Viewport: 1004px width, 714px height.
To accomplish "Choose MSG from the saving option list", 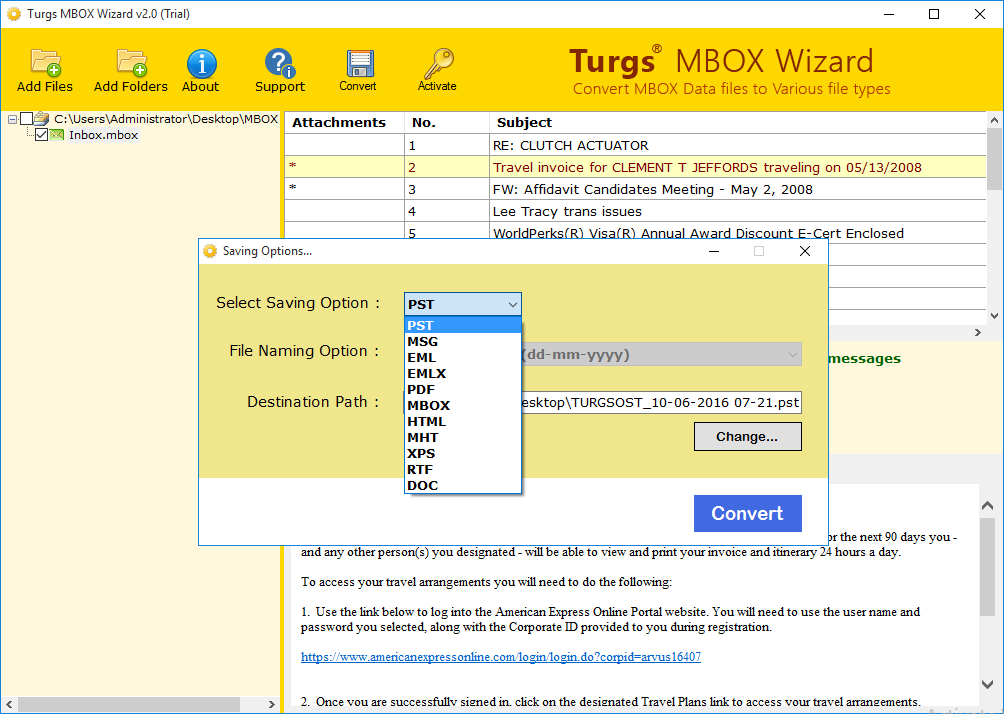I will (464, 341).
